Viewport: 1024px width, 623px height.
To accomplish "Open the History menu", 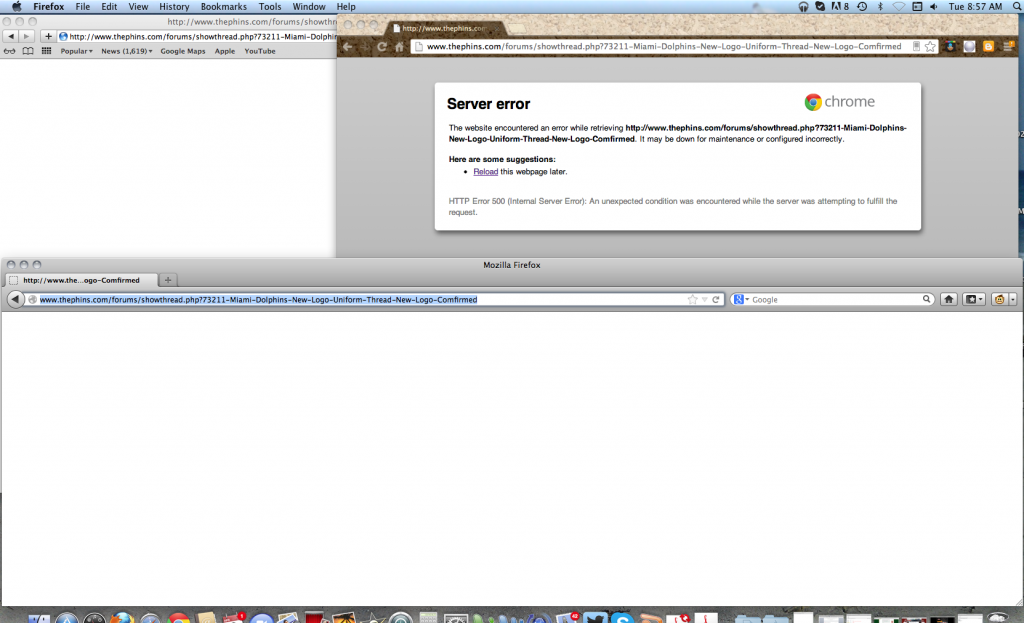I will pos(174,7).
